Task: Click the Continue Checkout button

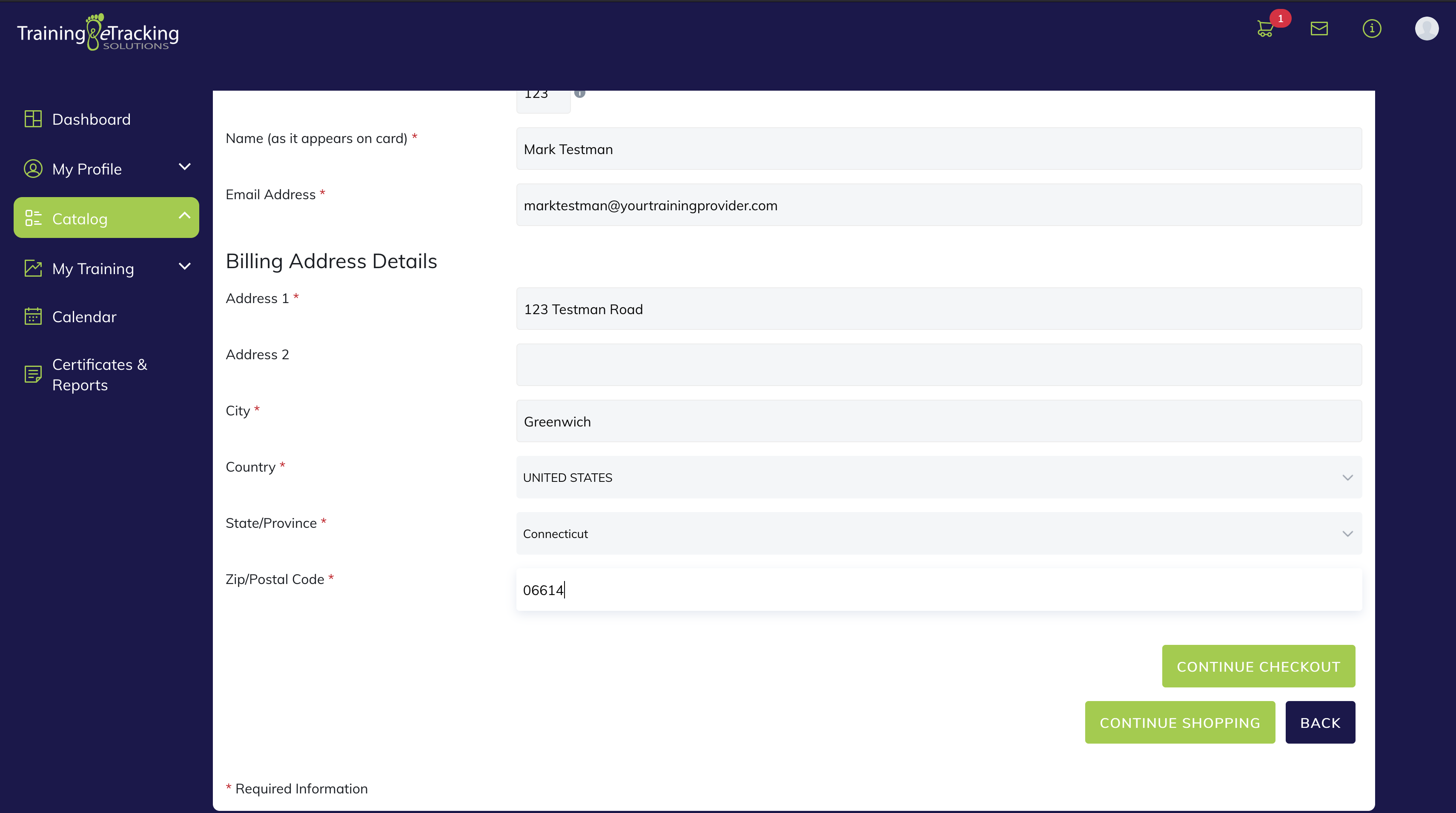Action: (x=1258, y=666)
